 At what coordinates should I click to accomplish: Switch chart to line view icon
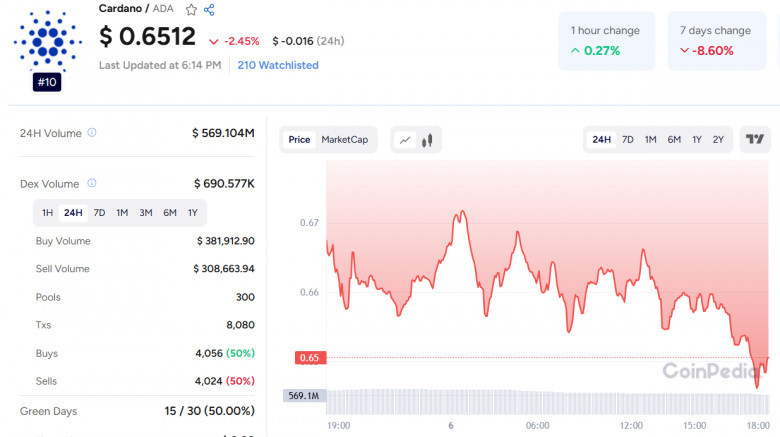pos(405,140)
